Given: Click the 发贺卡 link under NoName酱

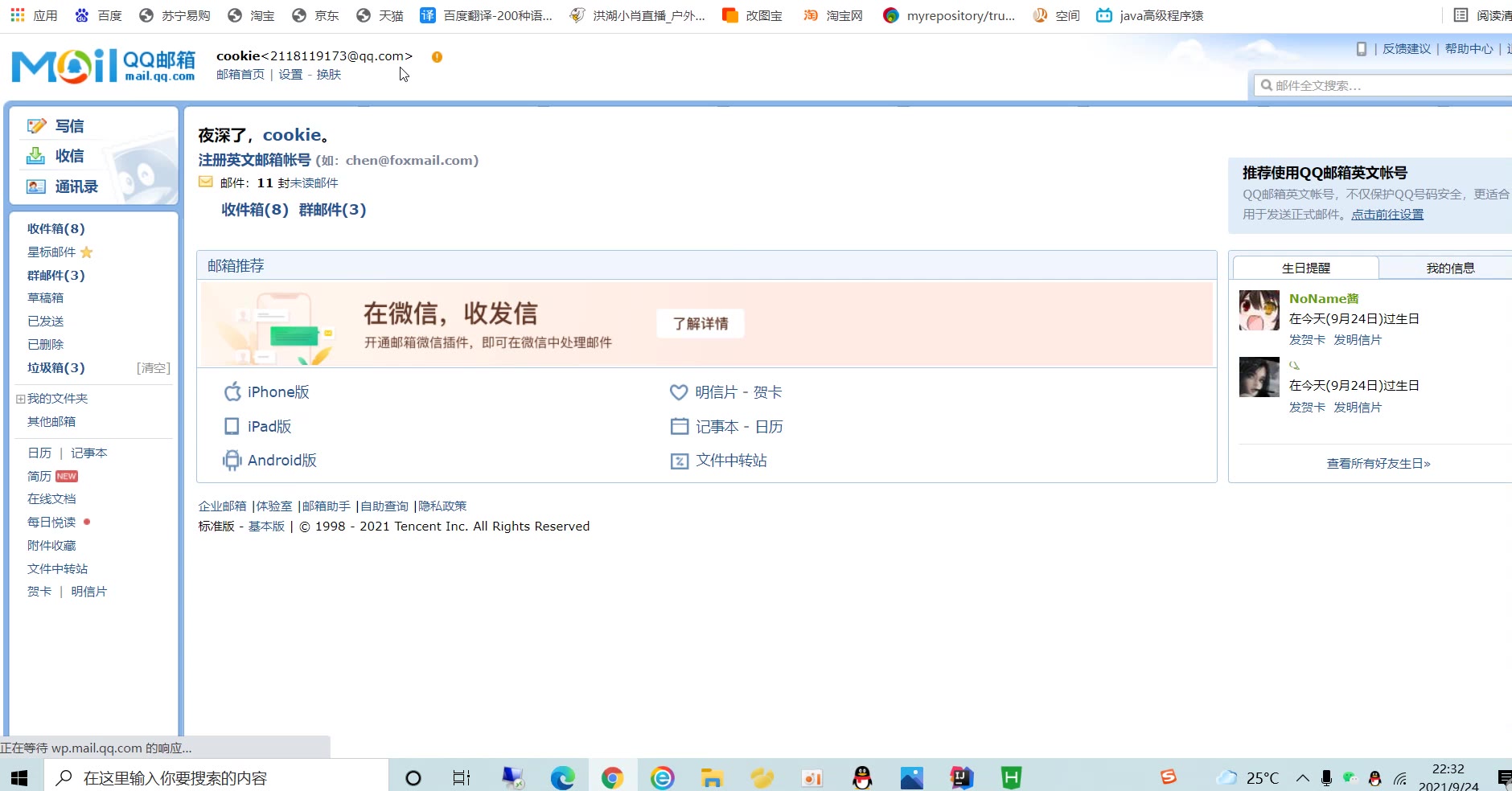Looking at the screenshot, I should pyautogui.click(x=1307, y=340).
